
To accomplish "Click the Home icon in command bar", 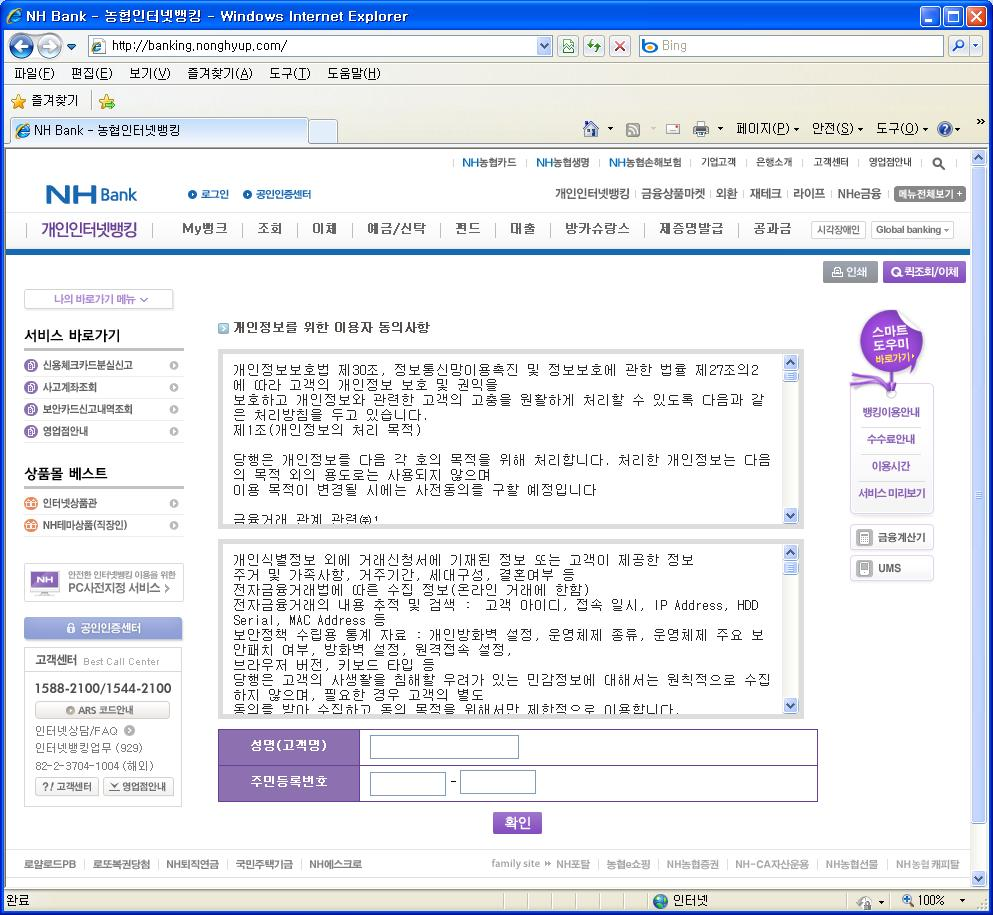I will (x=590, y=129).
